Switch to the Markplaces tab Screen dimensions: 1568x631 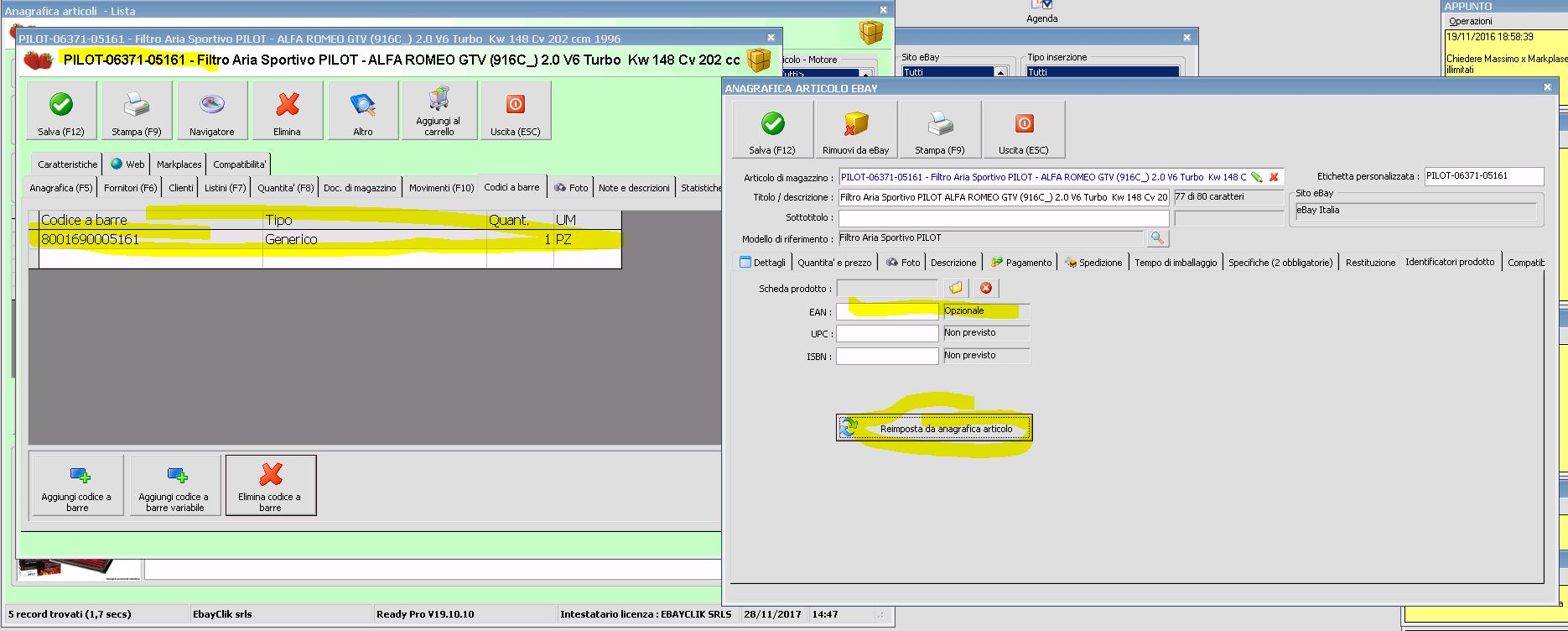tap(179, 164)
